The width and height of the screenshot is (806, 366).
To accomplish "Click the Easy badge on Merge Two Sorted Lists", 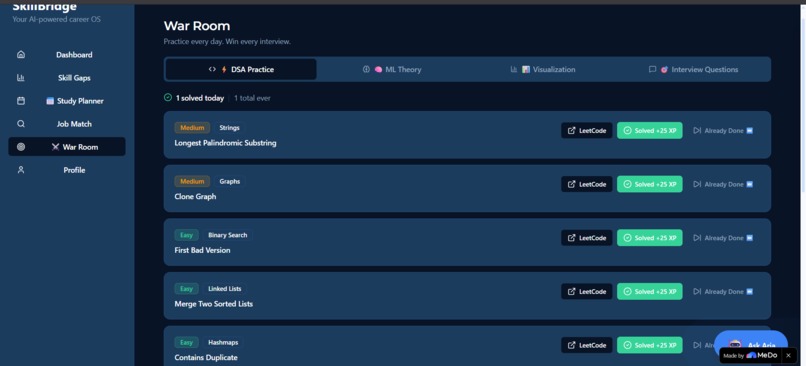I will click(187, 288).
